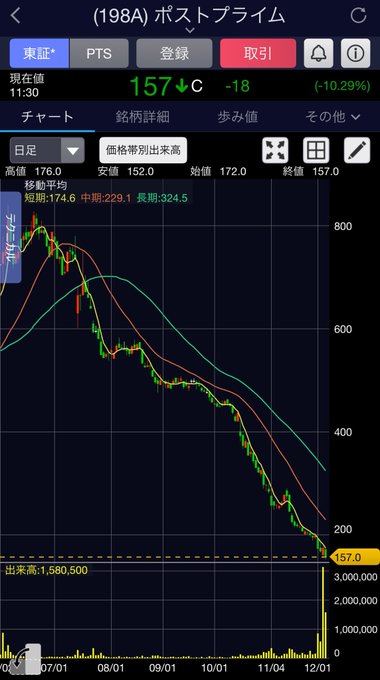Tap the (-10.29%) change percentage

point(342,86)
